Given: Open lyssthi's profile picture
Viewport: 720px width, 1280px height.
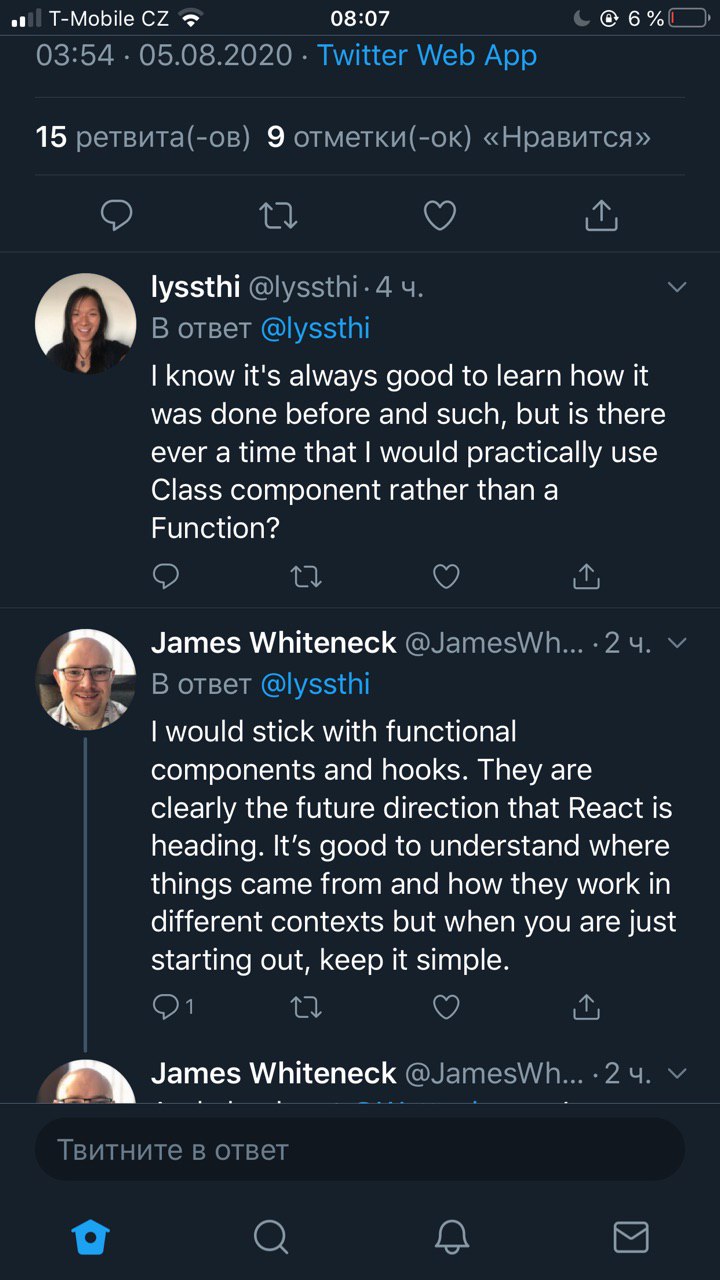Looking at the screenshot, I should point(85,323).
